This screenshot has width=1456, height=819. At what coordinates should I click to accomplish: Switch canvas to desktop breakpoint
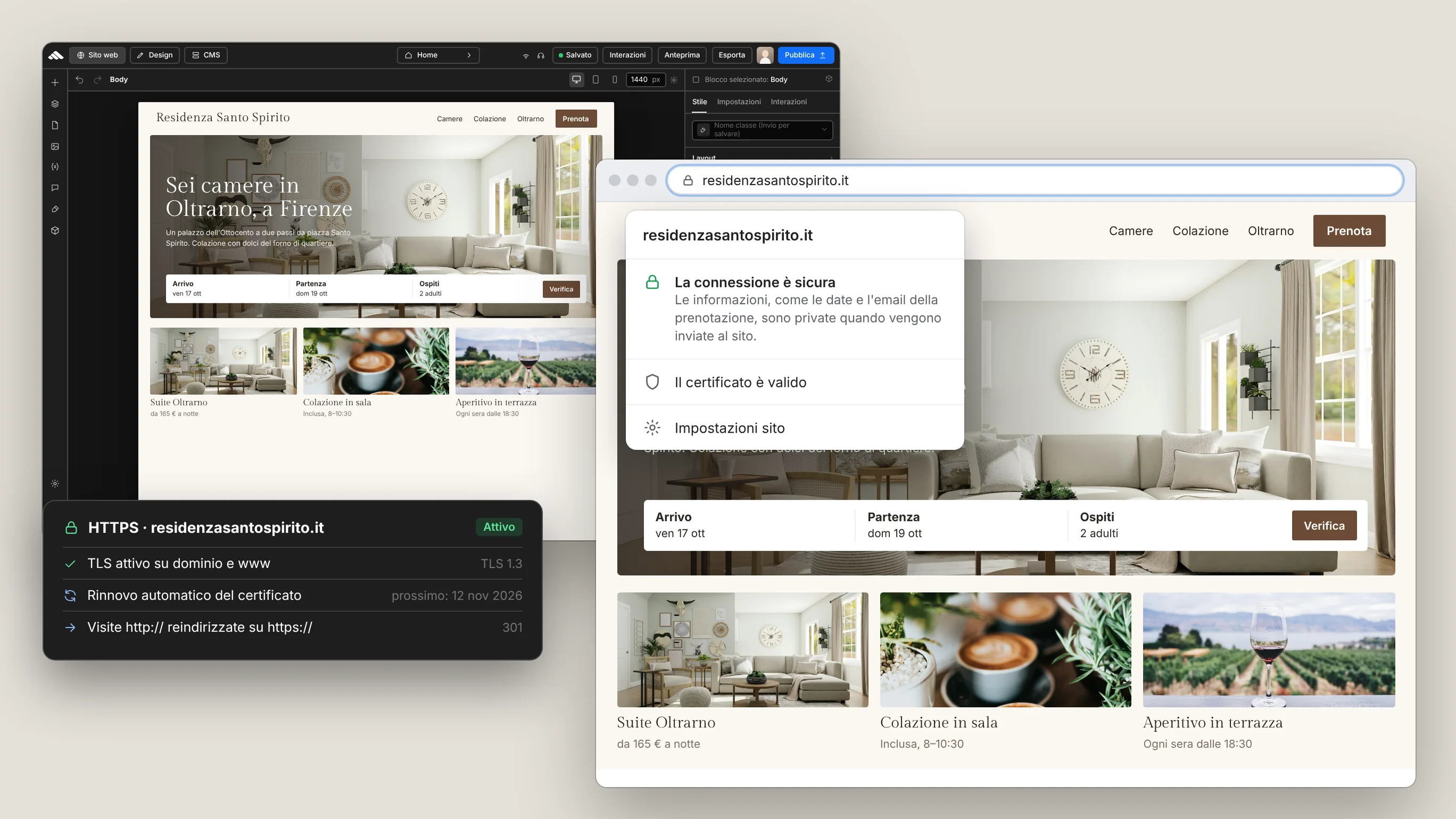coord(576,80)
